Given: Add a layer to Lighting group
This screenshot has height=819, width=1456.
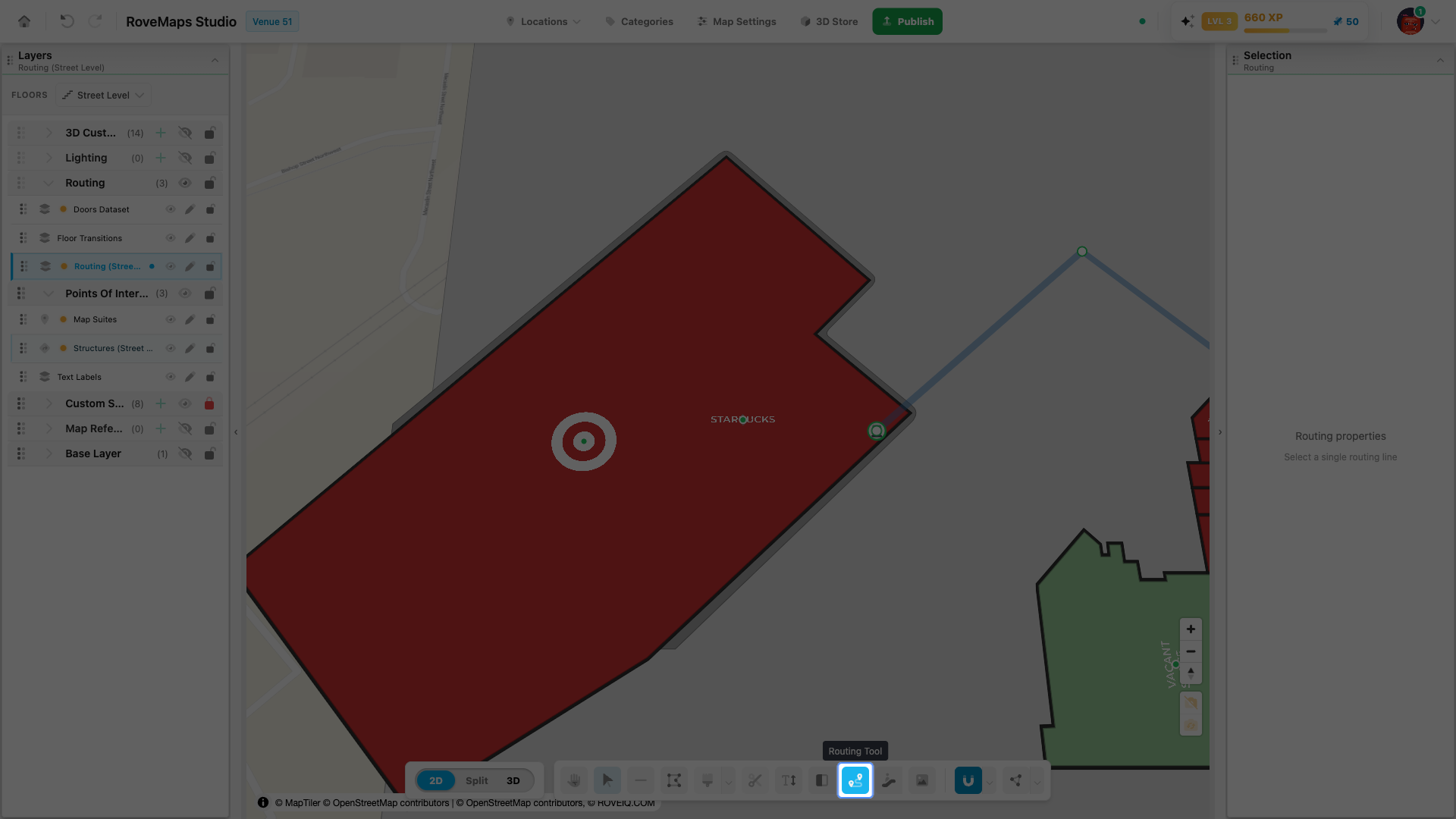Looking at the screenshot, I should tap(161, 158).
